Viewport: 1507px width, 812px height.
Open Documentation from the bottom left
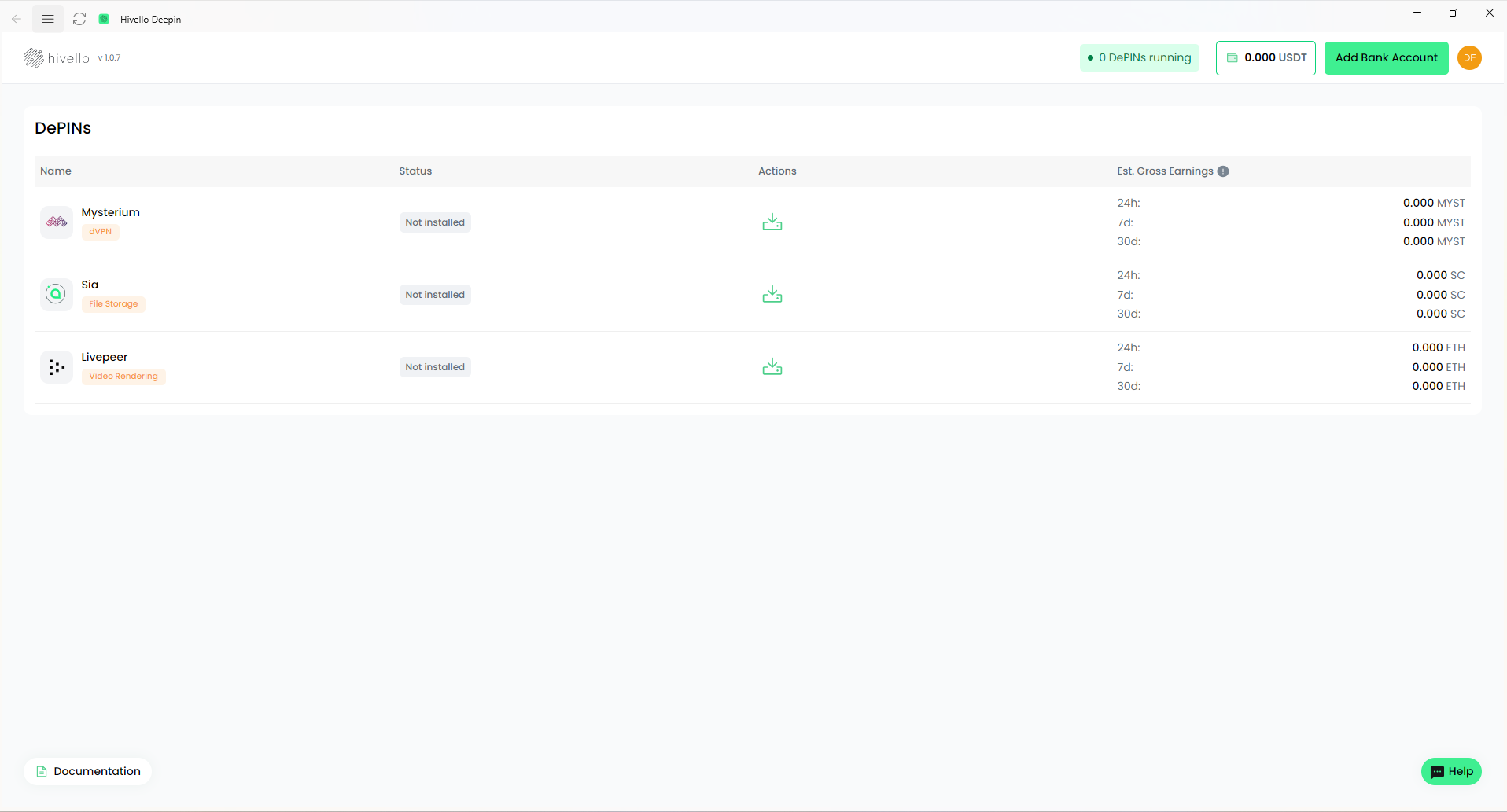(x=87, y=771)
